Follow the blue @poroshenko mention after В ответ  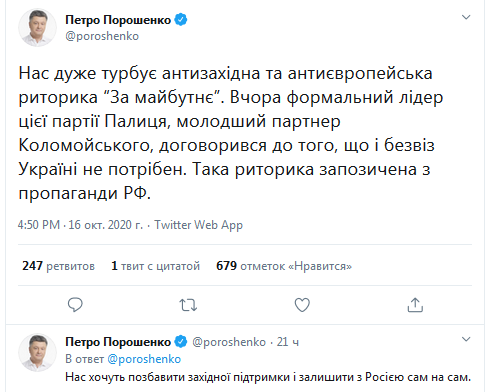point(144,359)
